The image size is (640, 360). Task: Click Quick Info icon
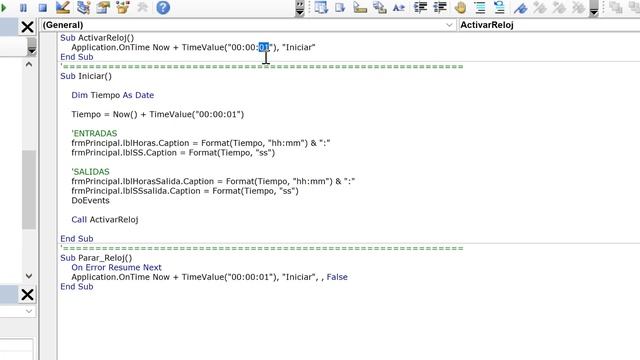[x=360, y=7]
